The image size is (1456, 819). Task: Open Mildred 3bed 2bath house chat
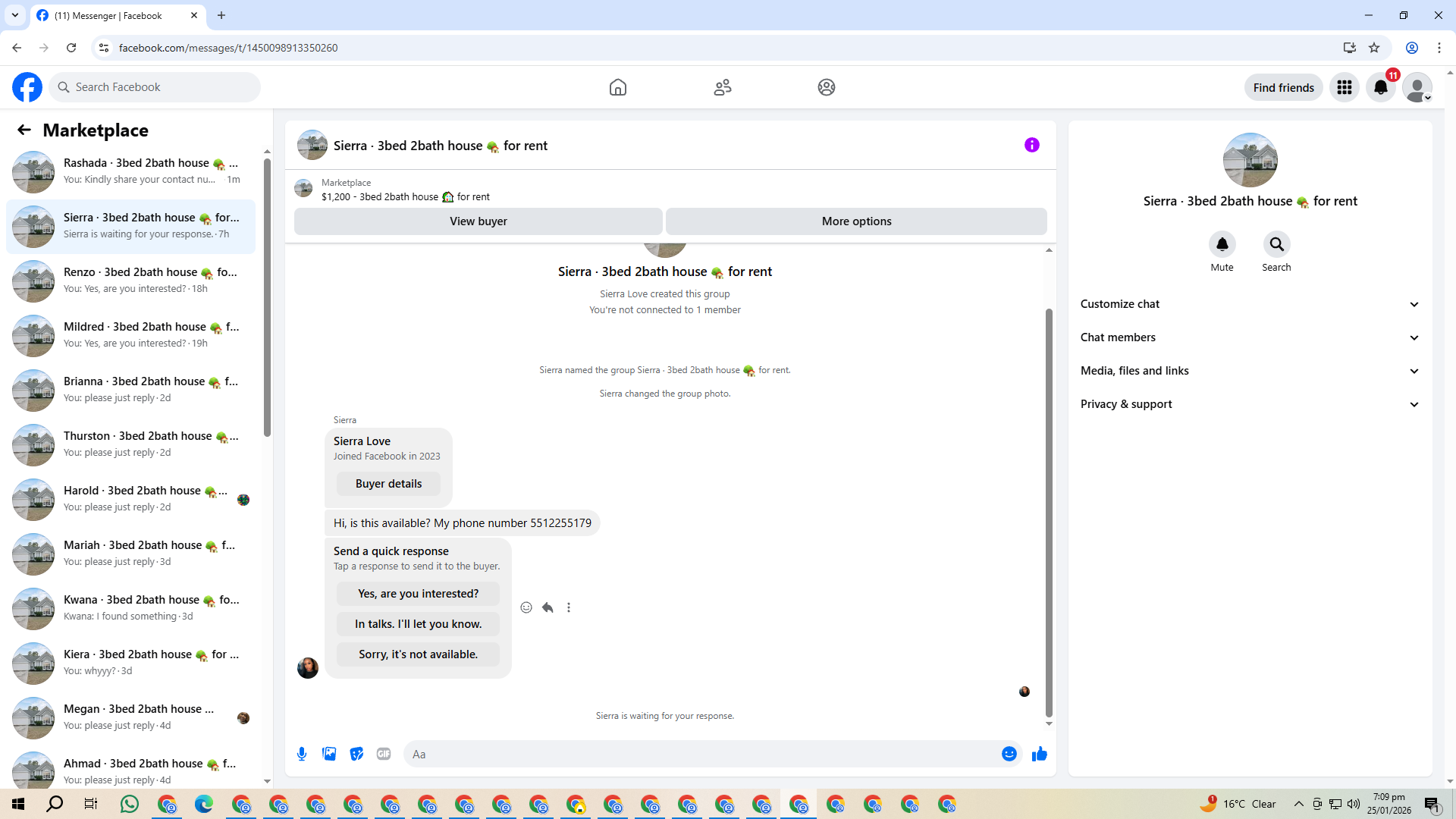[x=130, y=335]
